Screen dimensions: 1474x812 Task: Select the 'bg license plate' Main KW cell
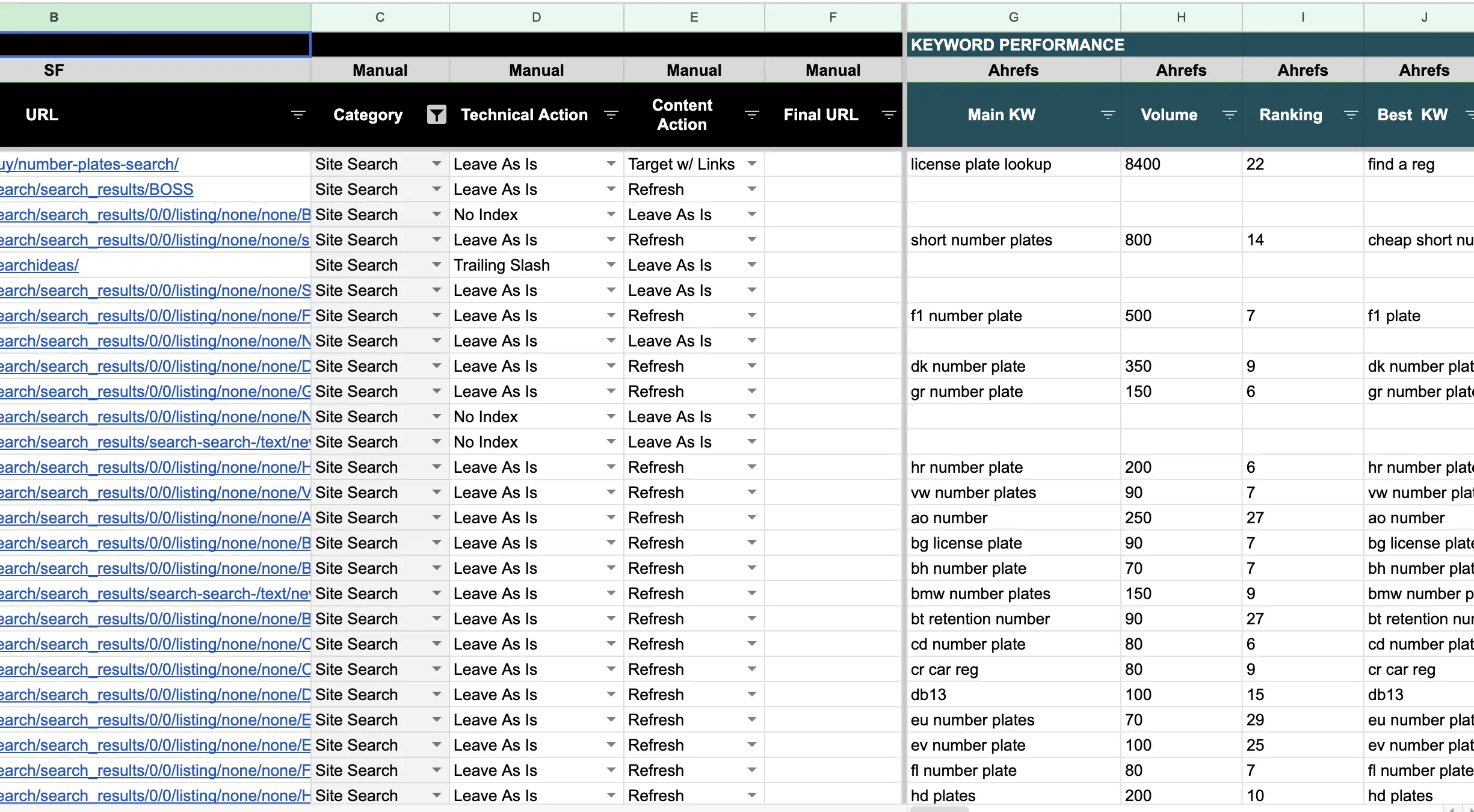coord(1014,543)
